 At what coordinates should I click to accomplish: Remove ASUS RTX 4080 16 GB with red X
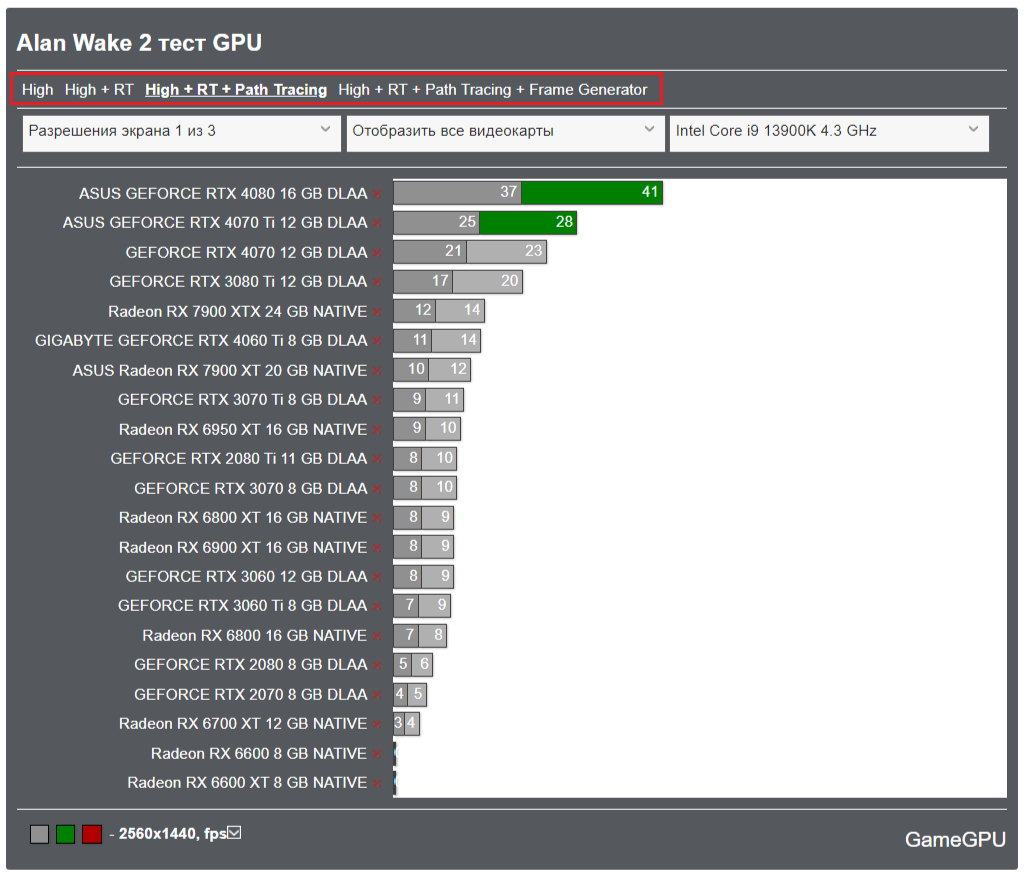pyautogui.click(x=377, y=194)
